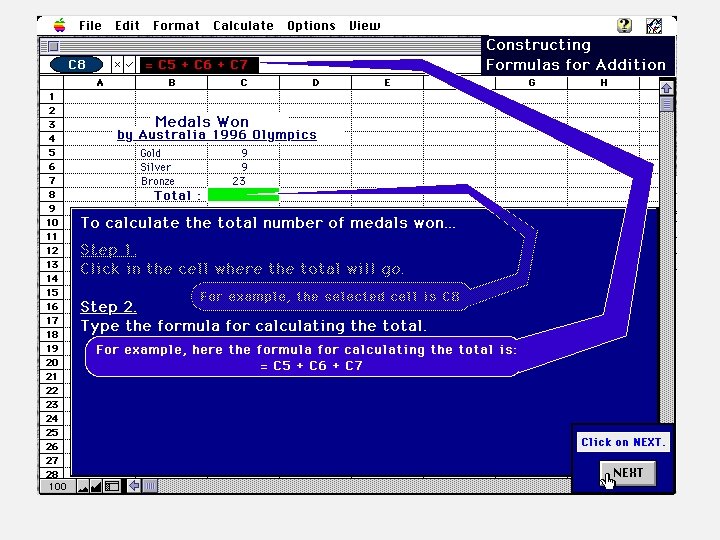The image size is (720, 540).
Task: Select column C header
Action: pyautogui.click(x=243, y=83)
